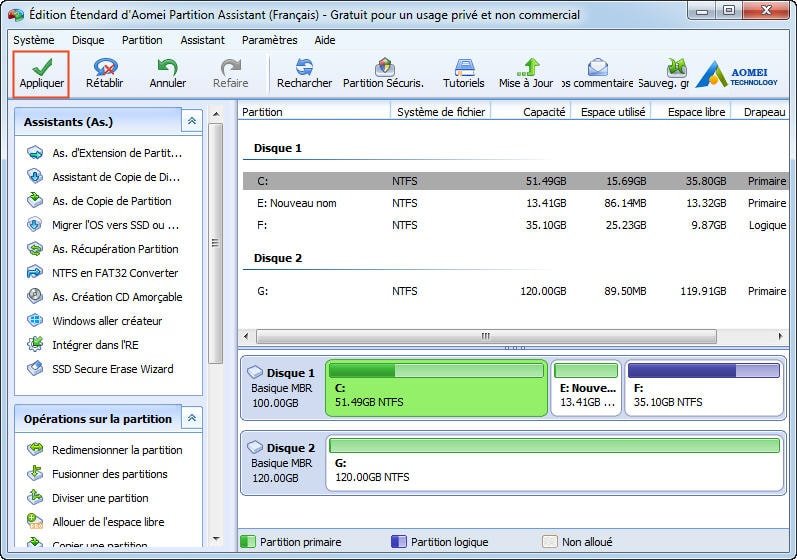797x560 pixels.
Task: Launch As. de Copie de Partition
Action: pos(99,201)
